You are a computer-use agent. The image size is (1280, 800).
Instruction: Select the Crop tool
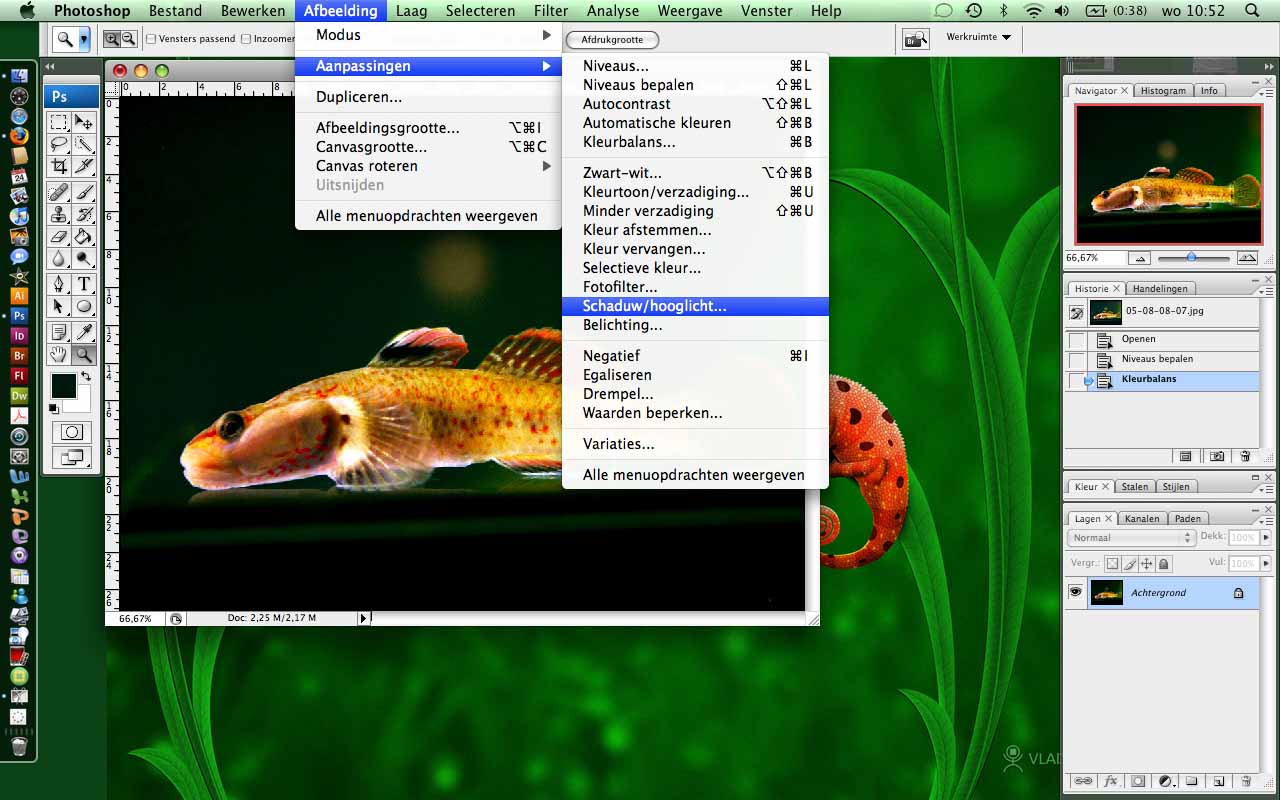click(60, 166)
